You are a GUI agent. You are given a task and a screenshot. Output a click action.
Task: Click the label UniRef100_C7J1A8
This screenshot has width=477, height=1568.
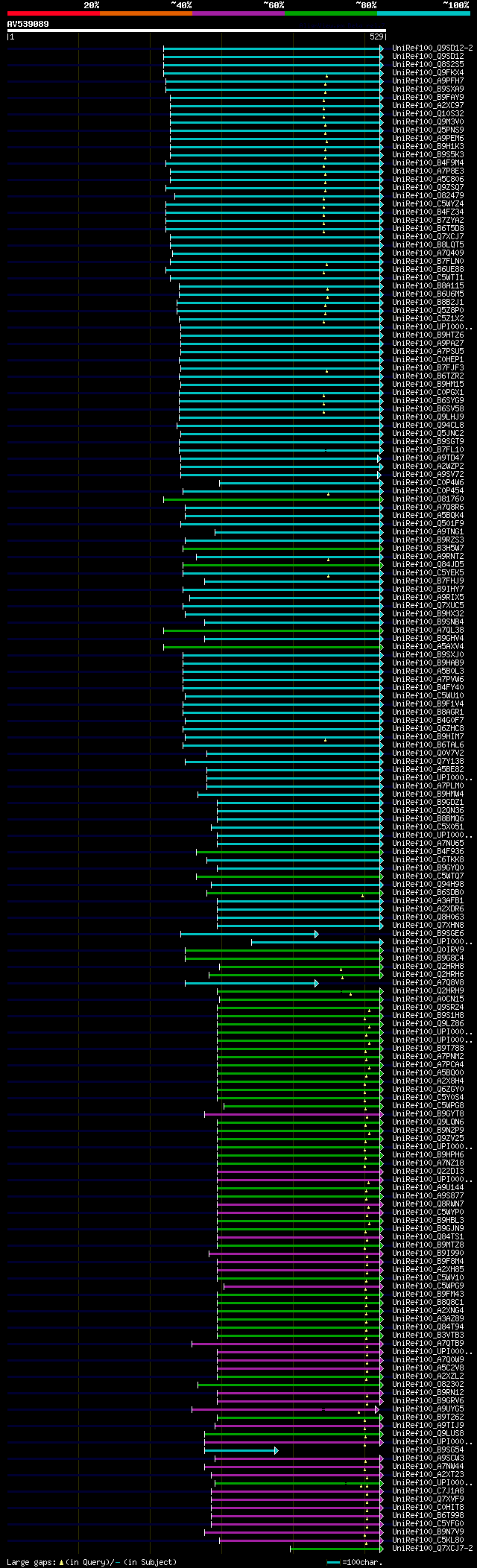[x=428, y=1491]
